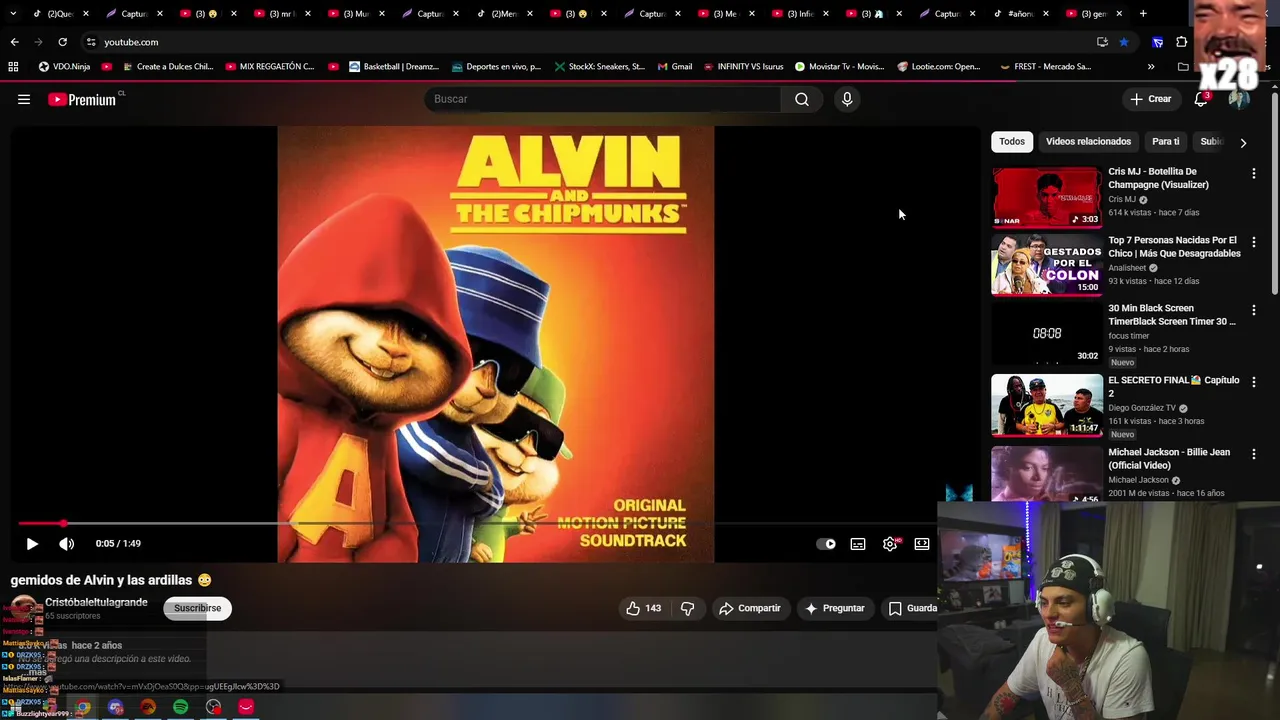Click the install app icon in address bar

(x=1102, y=42)
